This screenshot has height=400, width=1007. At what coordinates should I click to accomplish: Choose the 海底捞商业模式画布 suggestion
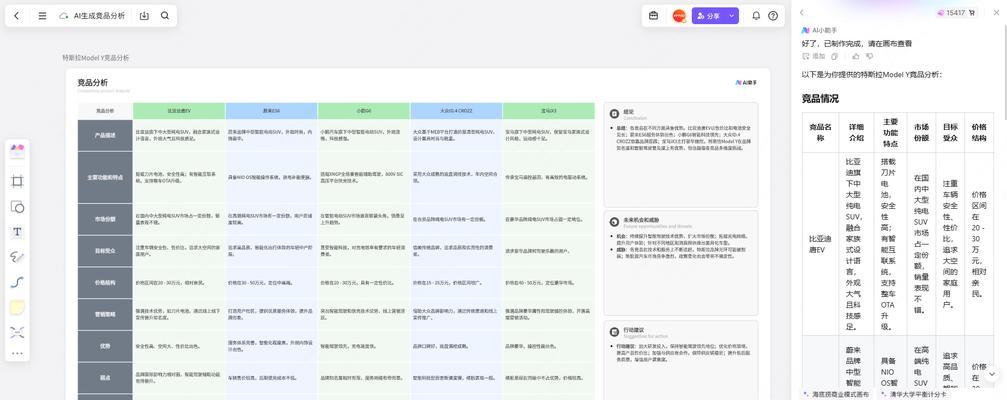(836, 394)
